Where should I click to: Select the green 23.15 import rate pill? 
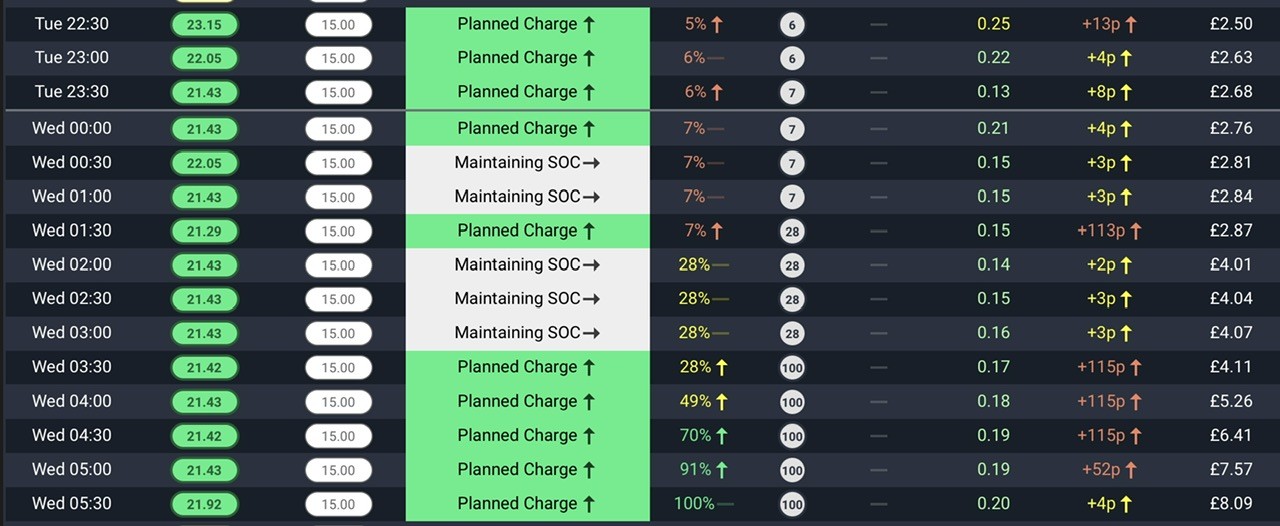204,25
